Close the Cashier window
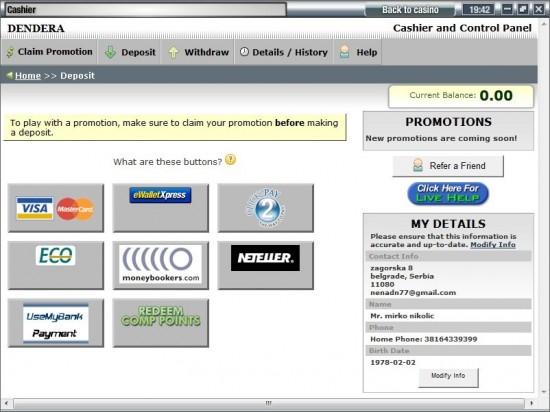The height and width of the screenshot is (412, 550). point(539,9)
